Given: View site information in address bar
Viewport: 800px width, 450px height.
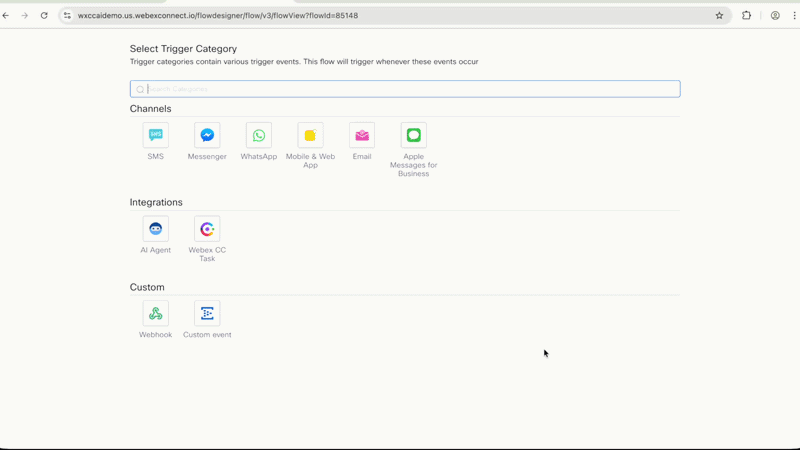Looking at the screenshot, I should pyautogui.click(x=67, y=15).
